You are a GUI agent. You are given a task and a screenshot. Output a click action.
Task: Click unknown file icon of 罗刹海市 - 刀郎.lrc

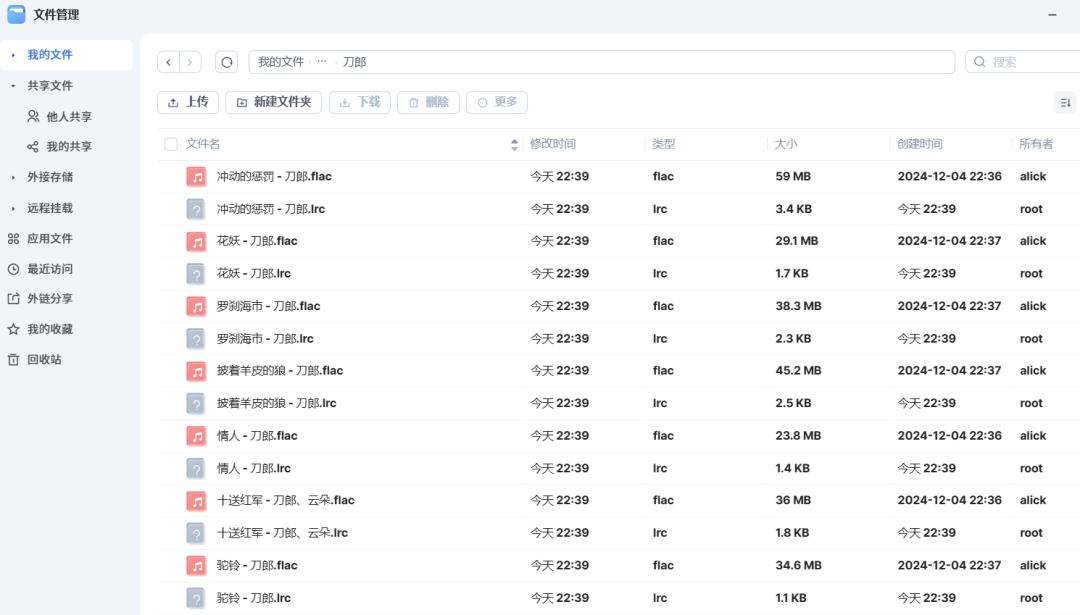point(196,339)
